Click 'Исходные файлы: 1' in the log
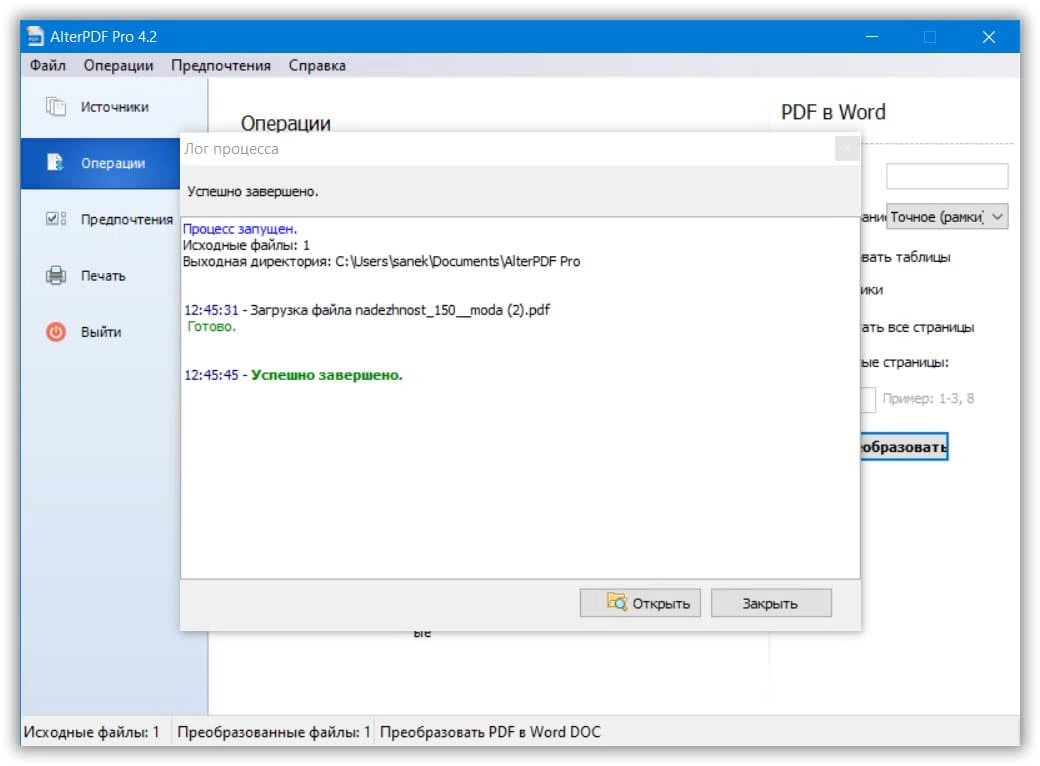1040x766 pixels. pos(246,245)
